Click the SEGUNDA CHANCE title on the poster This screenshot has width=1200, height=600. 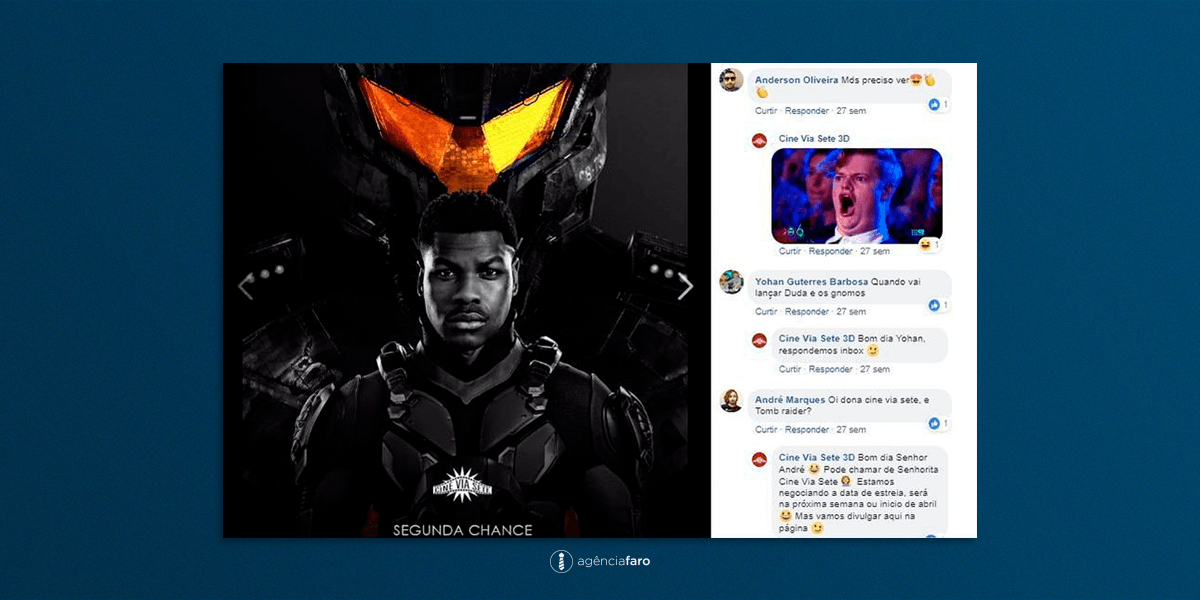[x=463, y=530]
